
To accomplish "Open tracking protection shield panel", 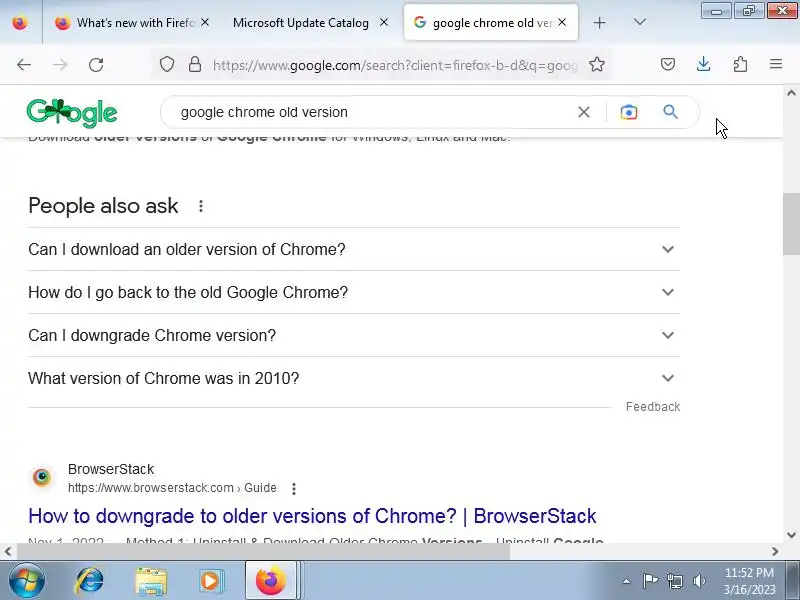I will [167, 64].
